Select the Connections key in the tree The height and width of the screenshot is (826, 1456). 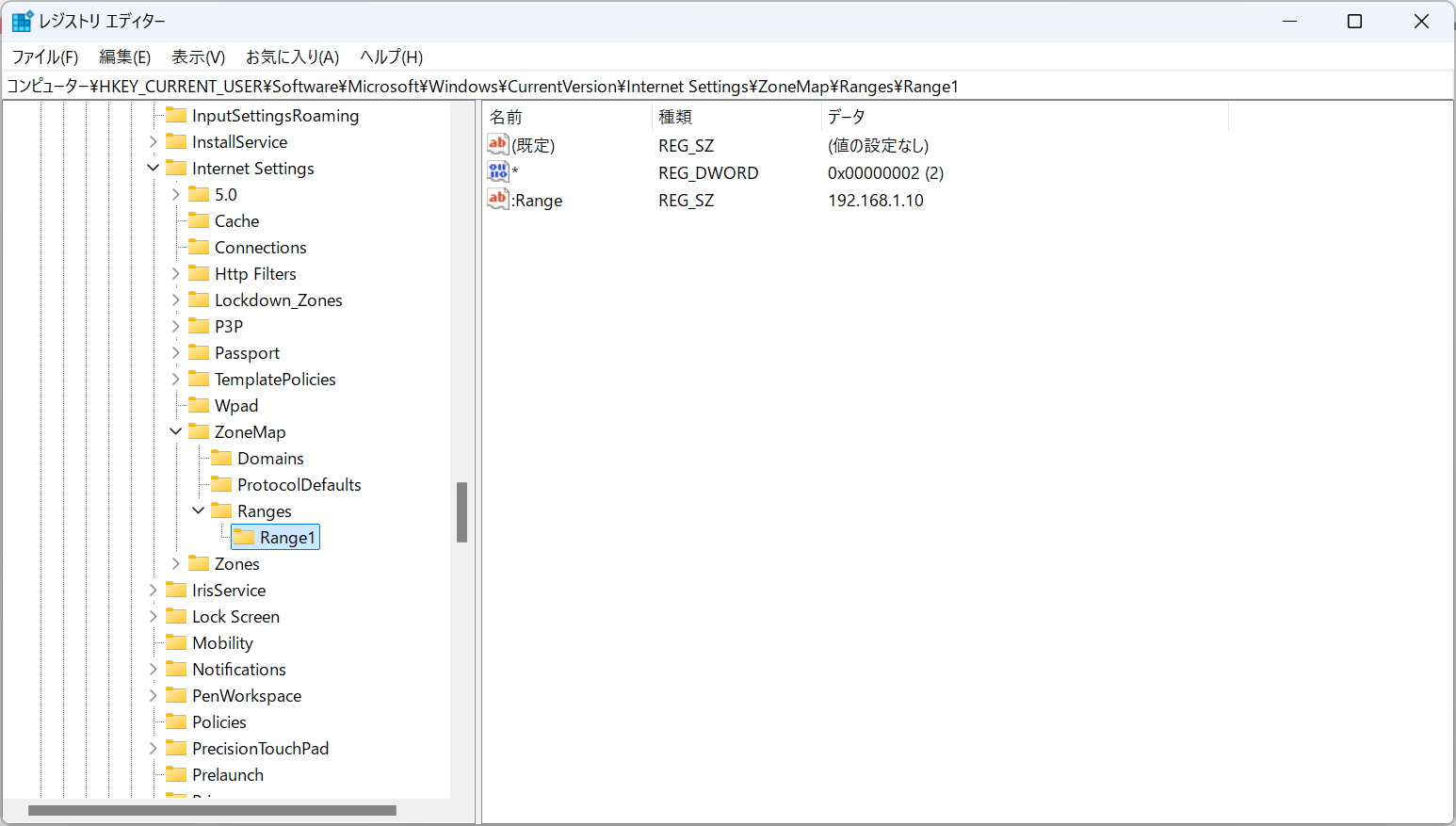[x=260, y=248]
